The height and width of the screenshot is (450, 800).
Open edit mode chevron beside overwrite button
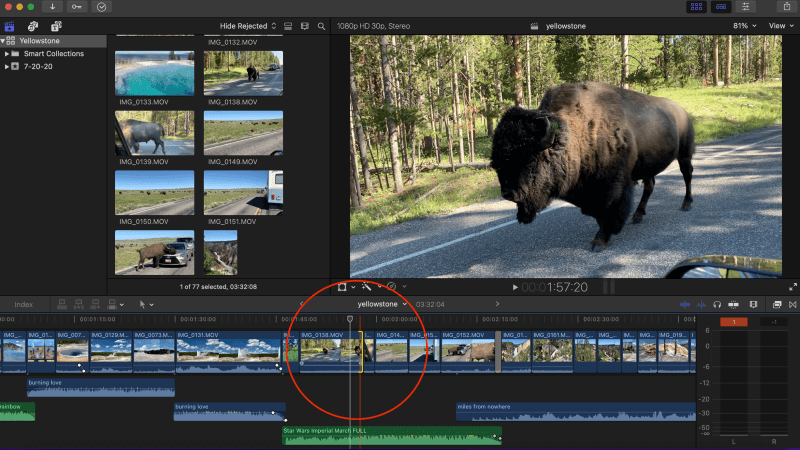pyautogui.click(x=121, y=305)
